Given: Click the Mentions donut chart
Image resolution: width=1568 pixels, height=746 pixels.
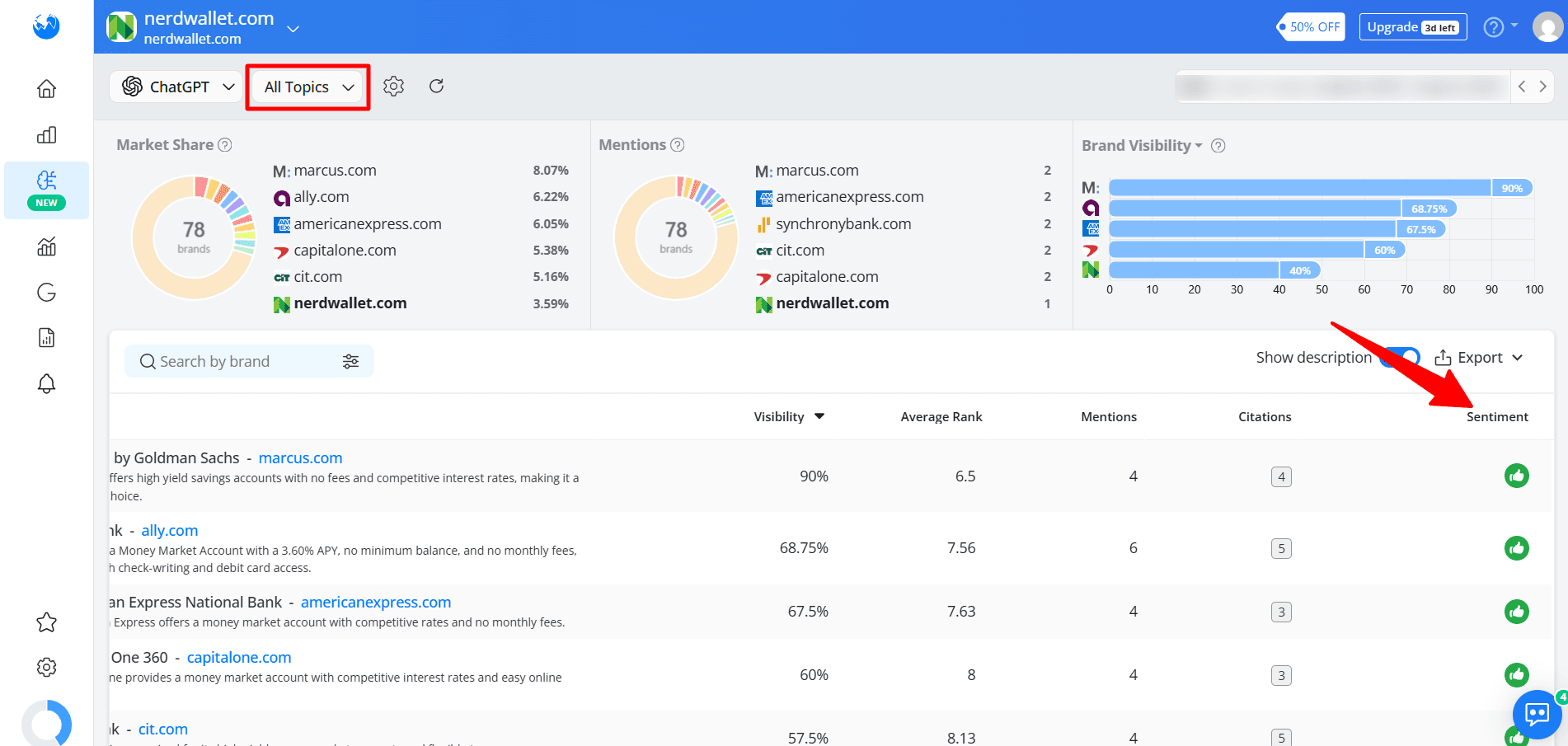Looking at the screenshot, I should coord(676,237).
